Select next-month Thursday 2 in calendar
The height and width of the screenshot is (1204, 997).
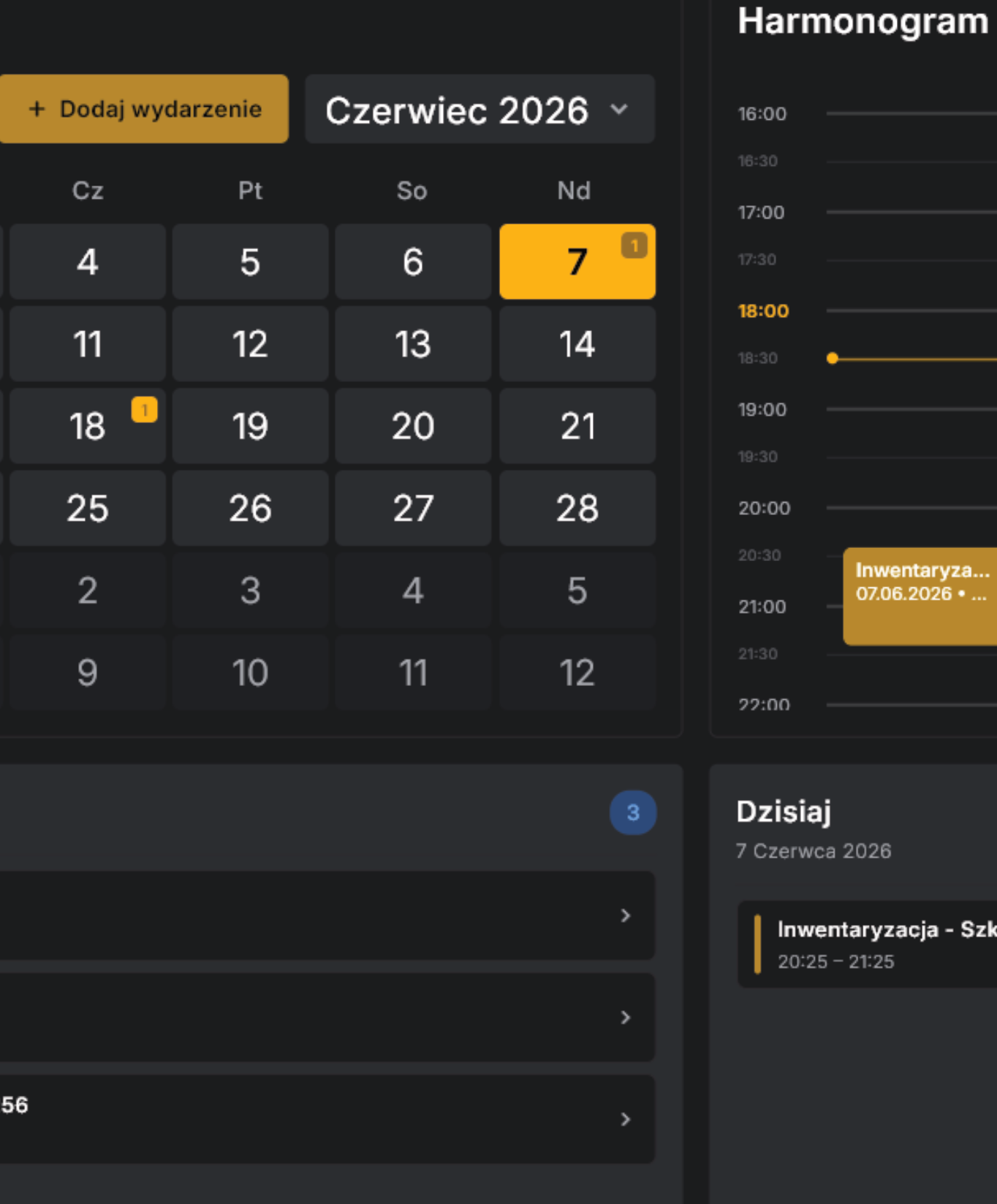88,590
